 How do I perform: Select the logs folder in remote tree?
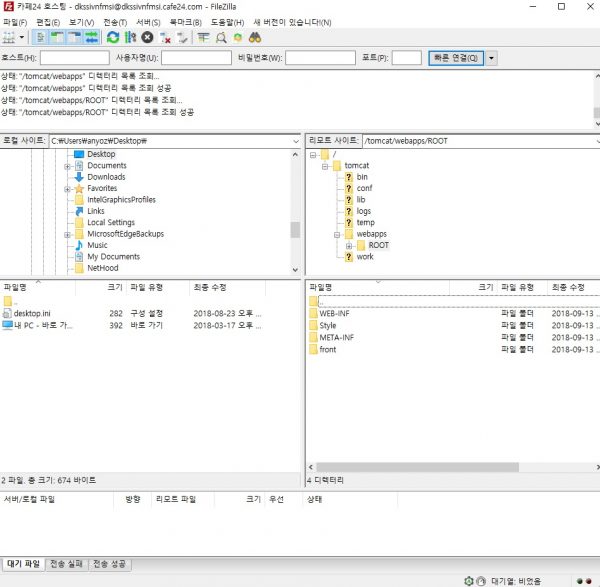point(364,211)
